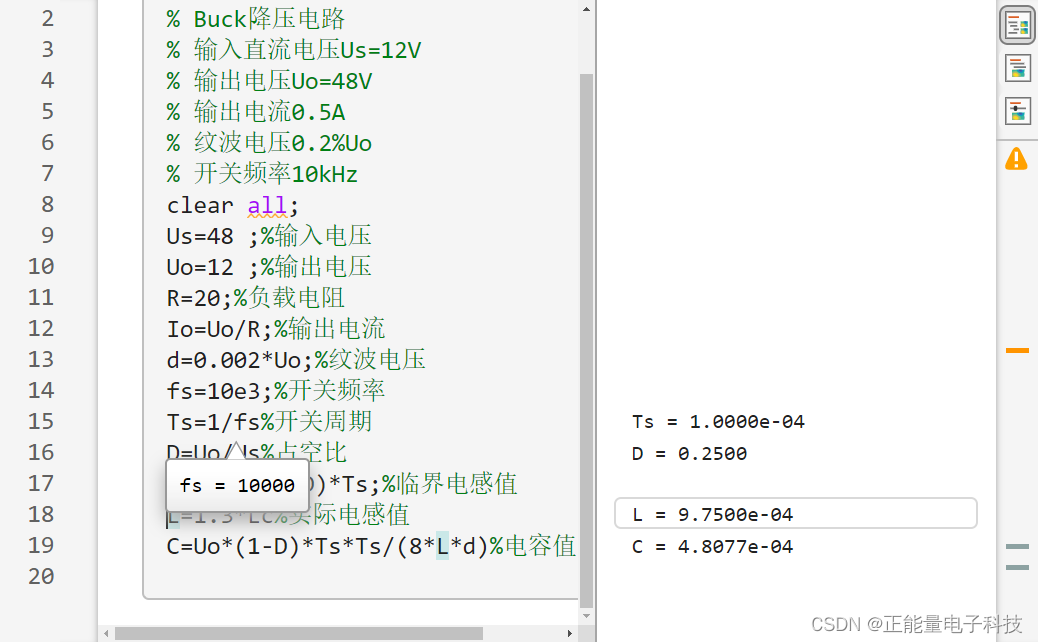The width and height of the screenshot is (1038, 643).
Task: Select the 'Hide Code' layout view icon
Action: [x=1017, y=110]
